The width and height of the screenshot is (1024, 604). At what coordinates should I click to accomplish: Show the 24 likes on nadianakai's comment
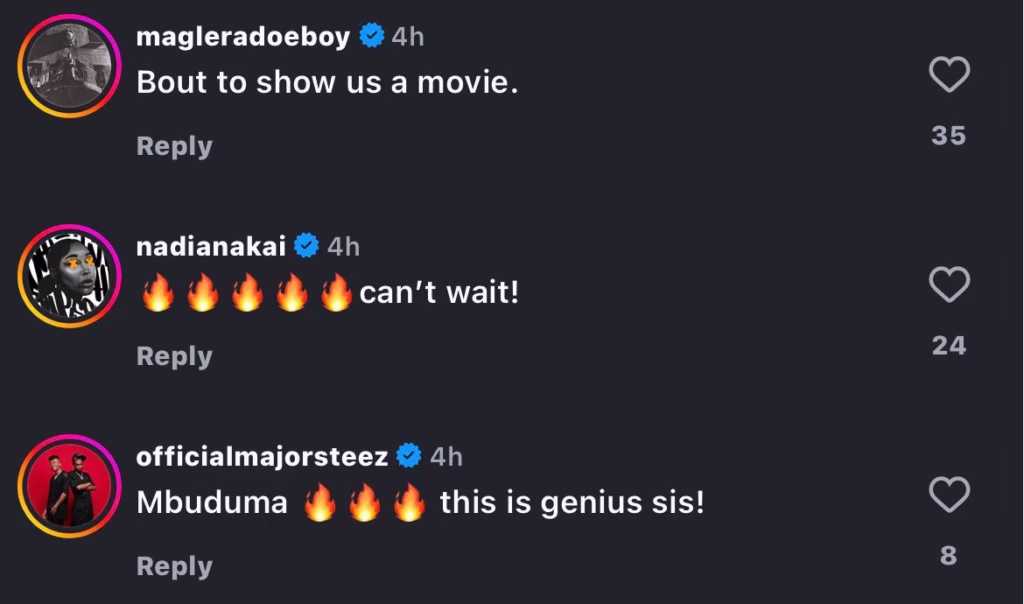tap(949, 346)
